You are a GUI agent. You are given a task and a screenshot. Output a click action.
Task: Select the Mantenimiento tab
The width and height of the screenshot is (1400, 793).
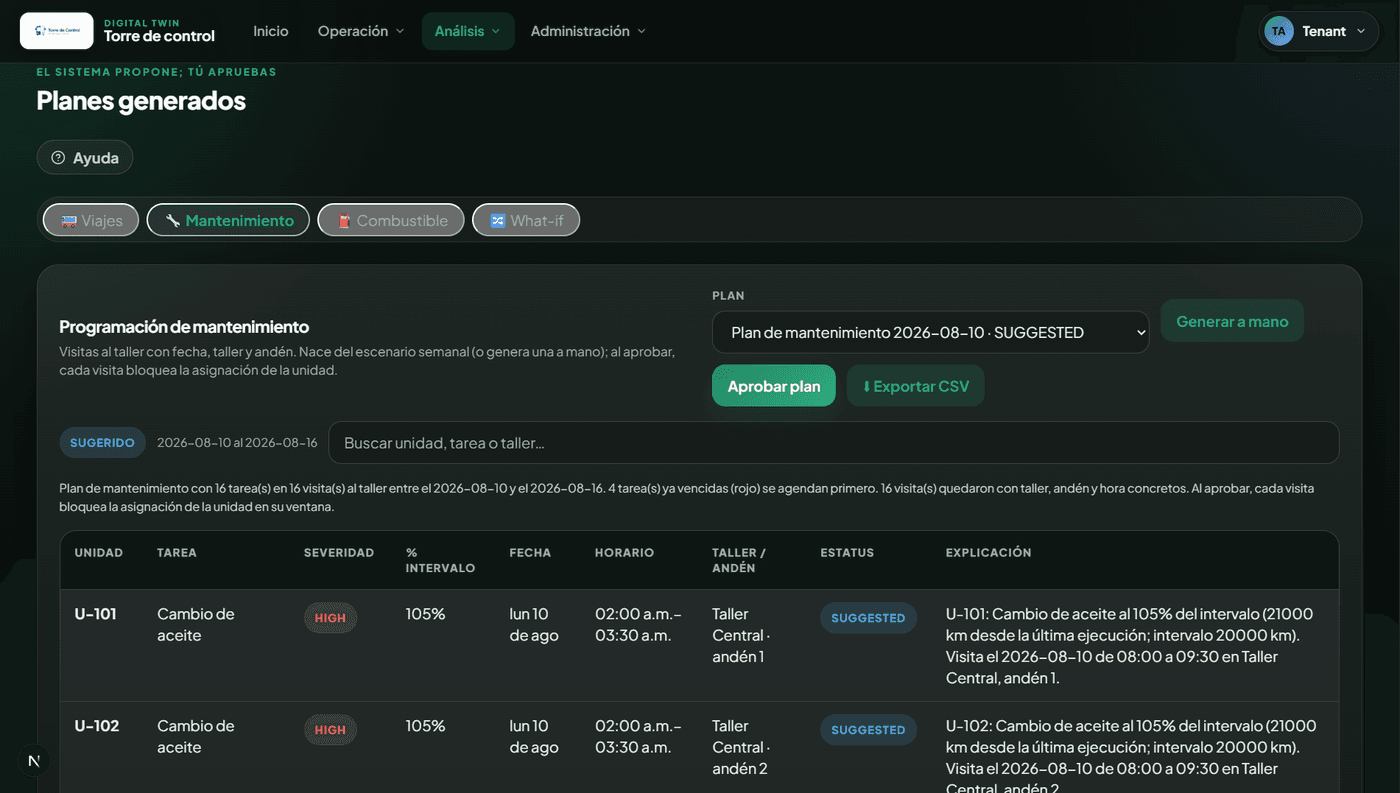228,220
